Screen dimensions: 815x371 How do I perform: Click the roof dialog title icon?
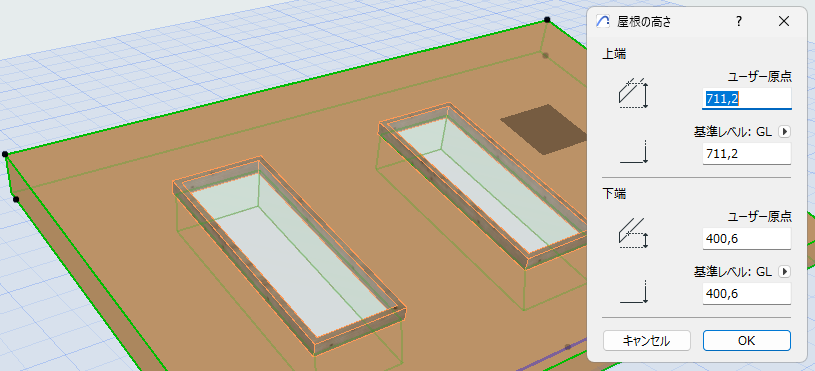tap(603, 21)
